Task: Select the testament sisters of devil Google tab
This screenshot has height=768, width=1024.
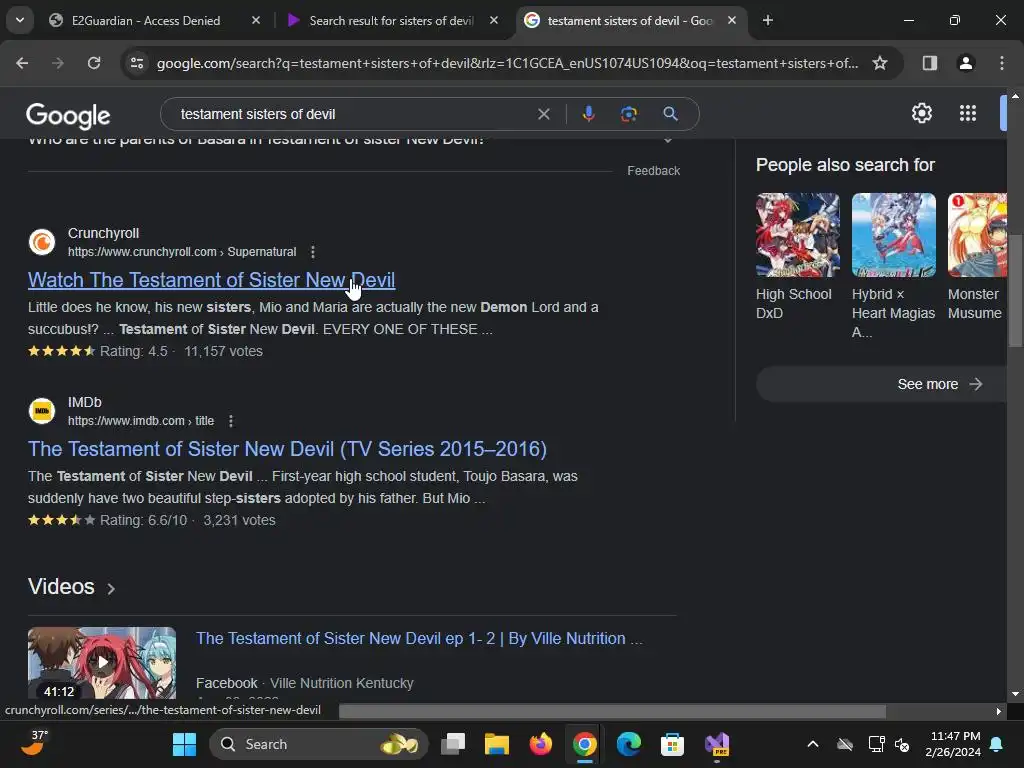Action: [x=630, y=21]
